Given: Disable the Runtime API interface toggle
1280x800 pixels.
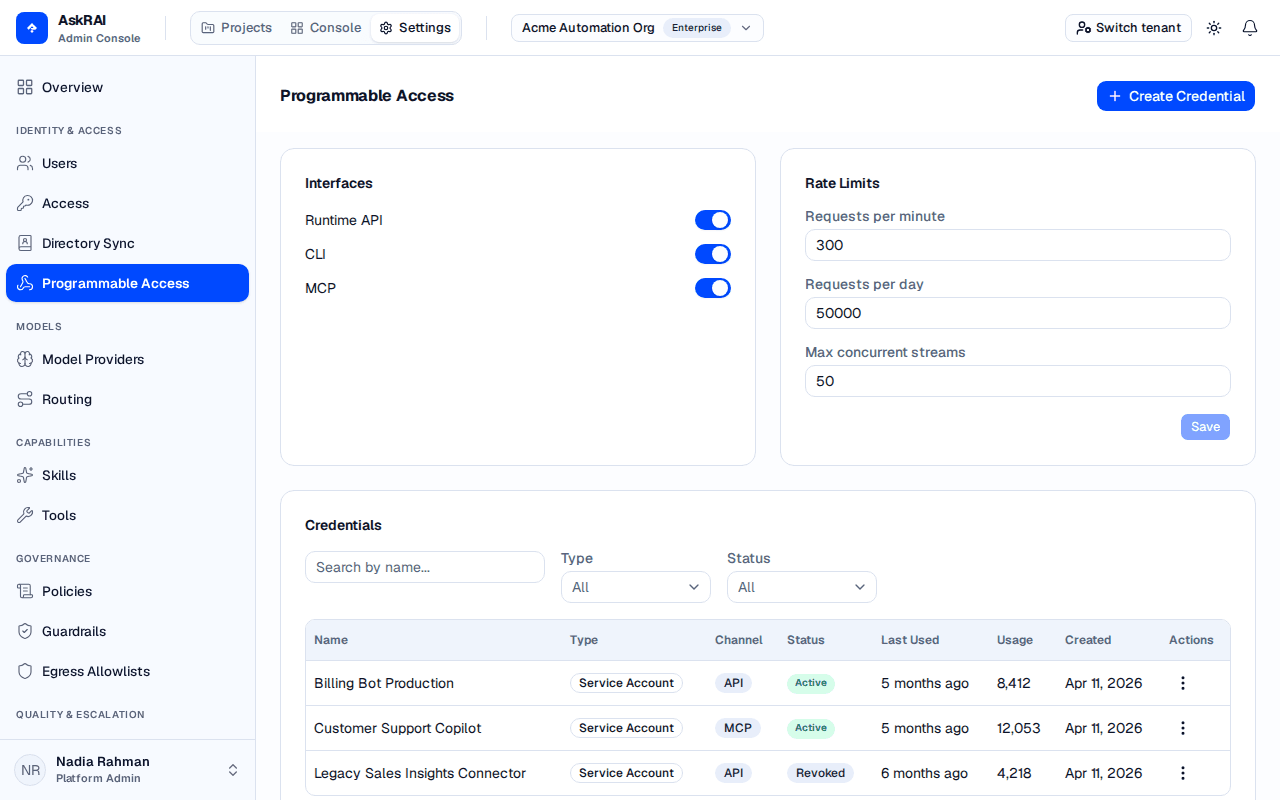Looking at the screenshot, I should tap(713, 220).
